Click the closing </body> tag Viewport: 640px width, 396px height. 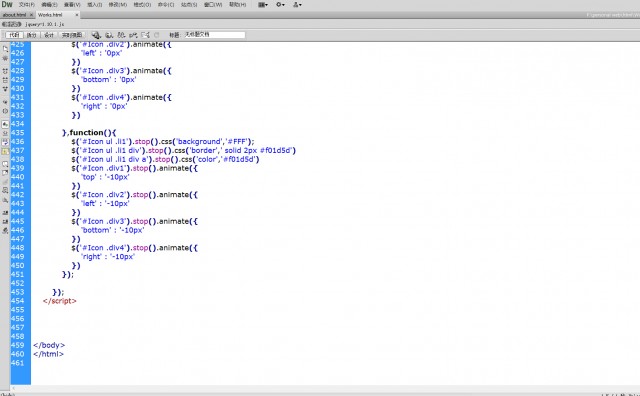click(x=49, y=345)
